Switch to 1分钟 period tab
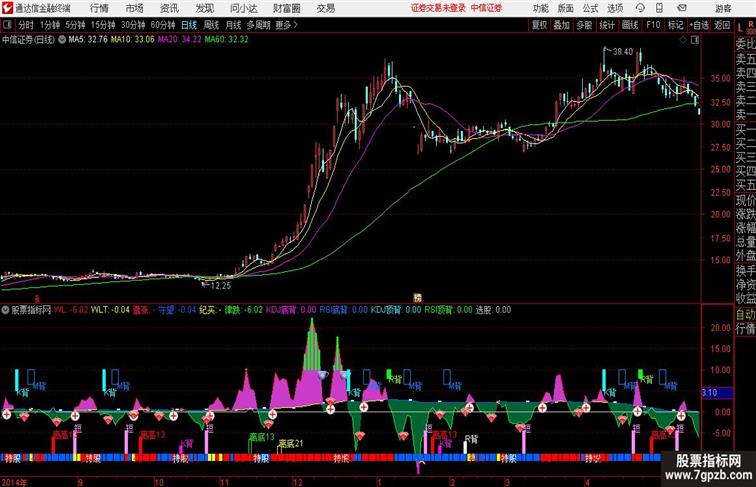 click(50, 25)
